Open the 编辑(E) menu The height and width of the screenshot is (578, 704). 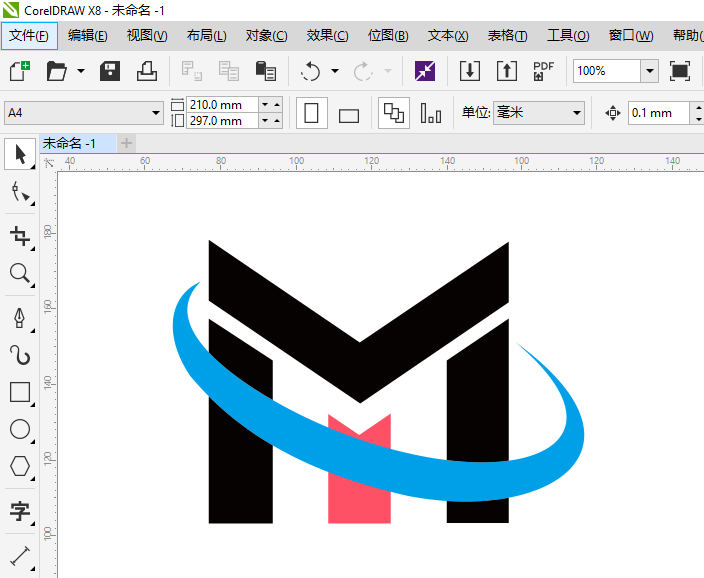pos(88,35)
